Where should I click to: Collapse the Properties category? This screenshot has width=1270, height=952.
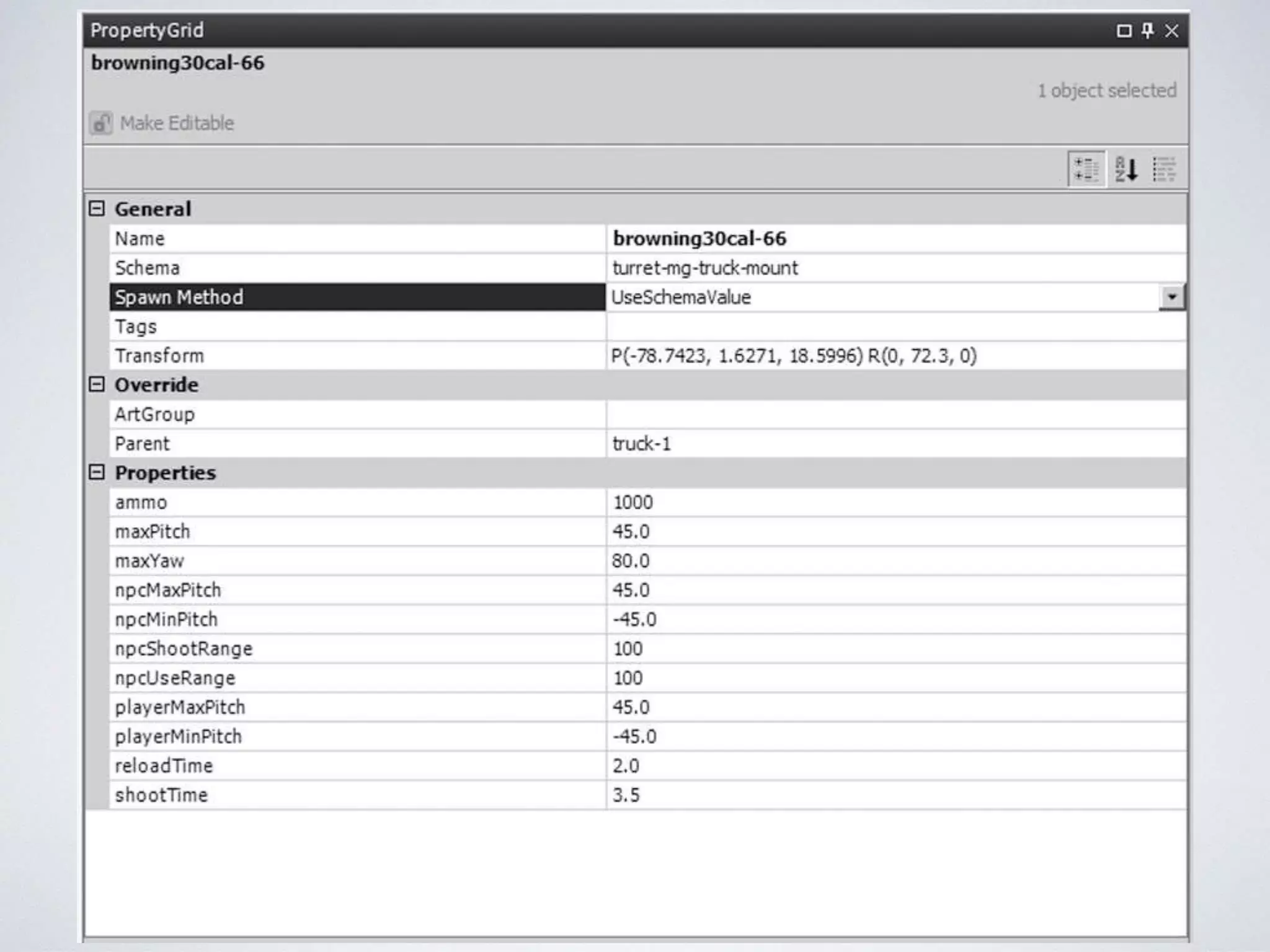click(97, 472)
